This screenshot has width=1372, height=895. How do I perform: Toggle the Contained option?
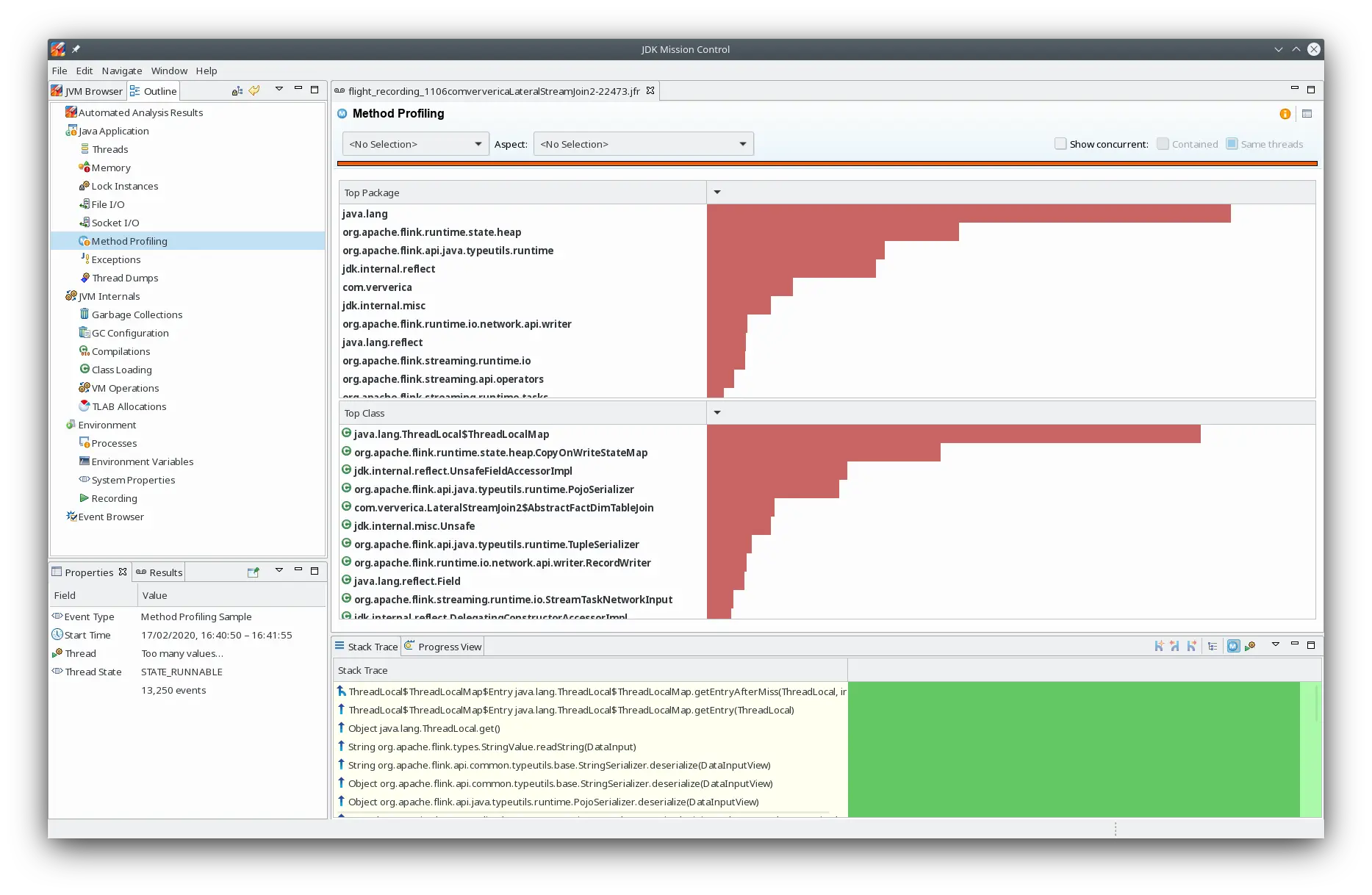(x=1162, y=143)
